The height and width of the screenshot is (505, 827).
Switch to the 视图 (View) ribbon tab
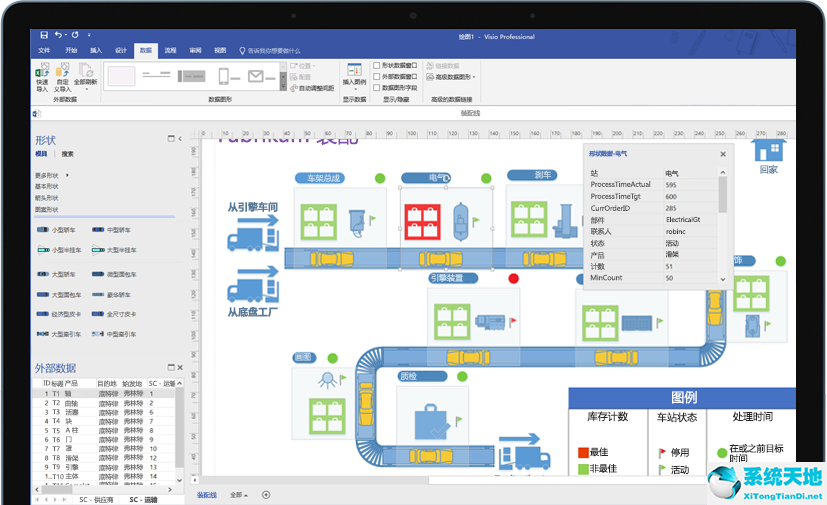point(220,51)
